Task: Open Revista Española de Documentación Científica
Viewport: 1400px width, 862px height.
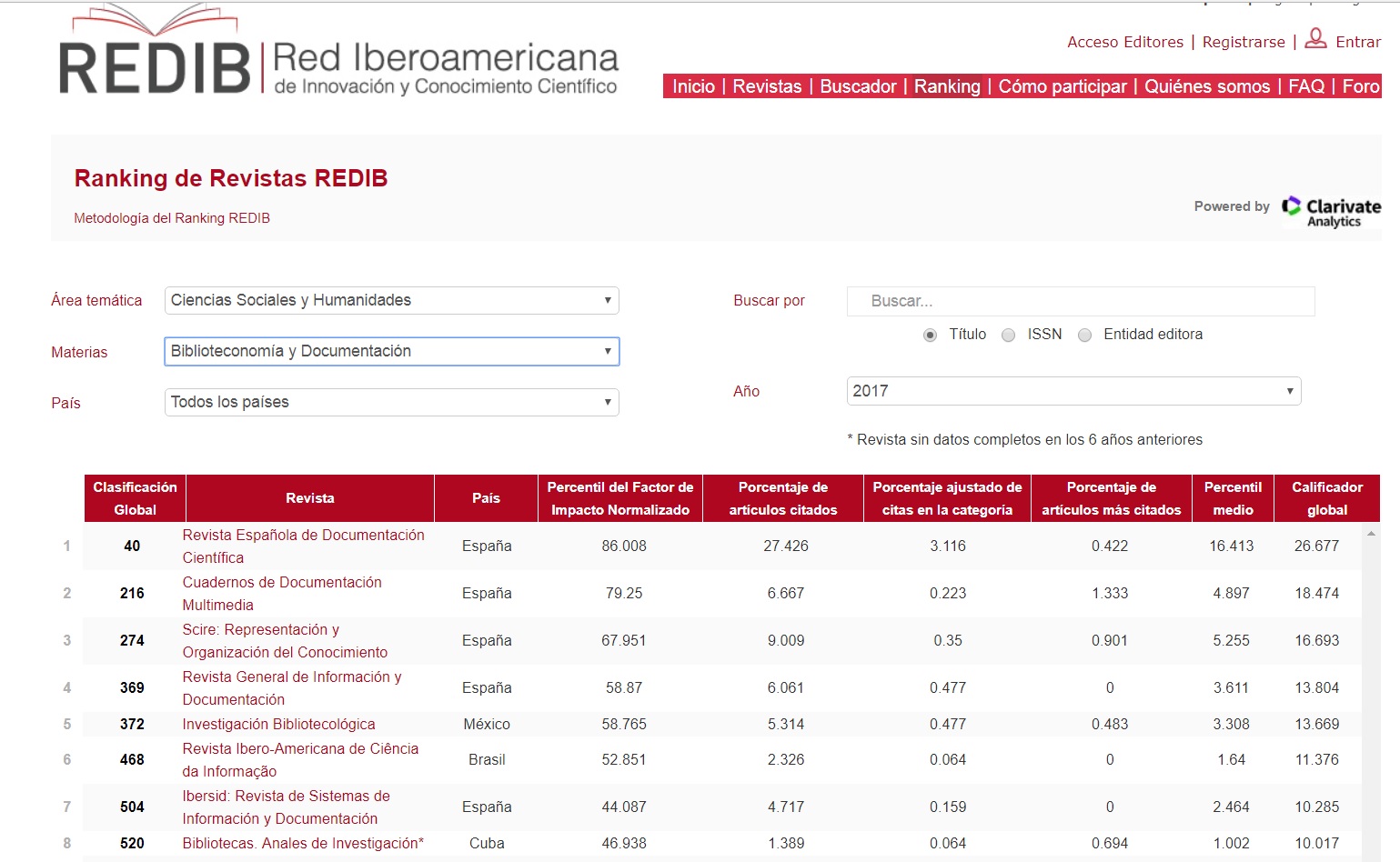Action: [303, 546]
